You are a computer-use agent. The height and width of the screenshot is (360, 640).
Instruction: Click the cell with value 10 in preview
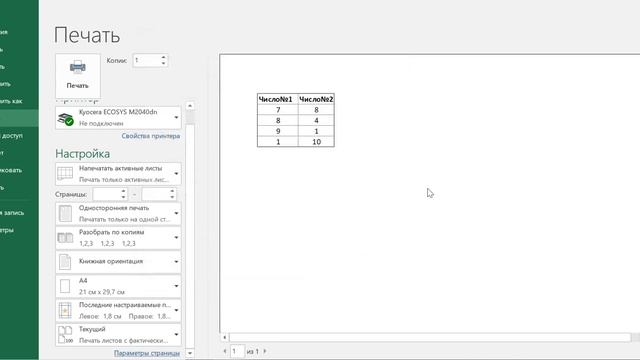click(x=316, y=142)
